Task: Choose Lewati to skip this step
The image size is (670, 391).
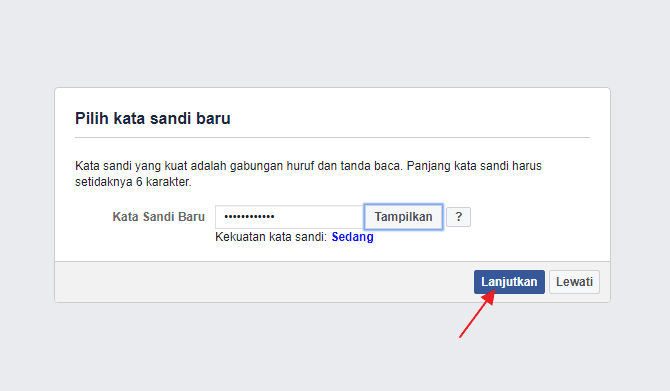Action: [x=574, y=282]
